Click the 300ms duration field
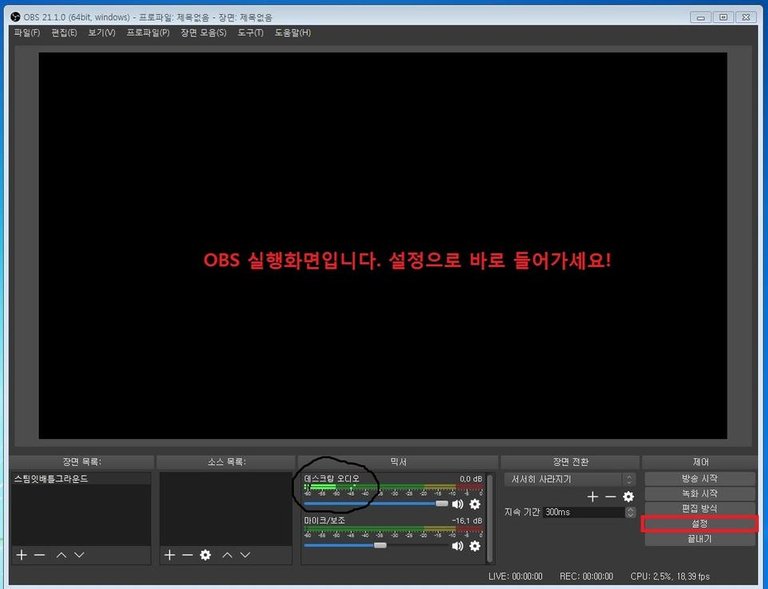 [x=584, y=512]
